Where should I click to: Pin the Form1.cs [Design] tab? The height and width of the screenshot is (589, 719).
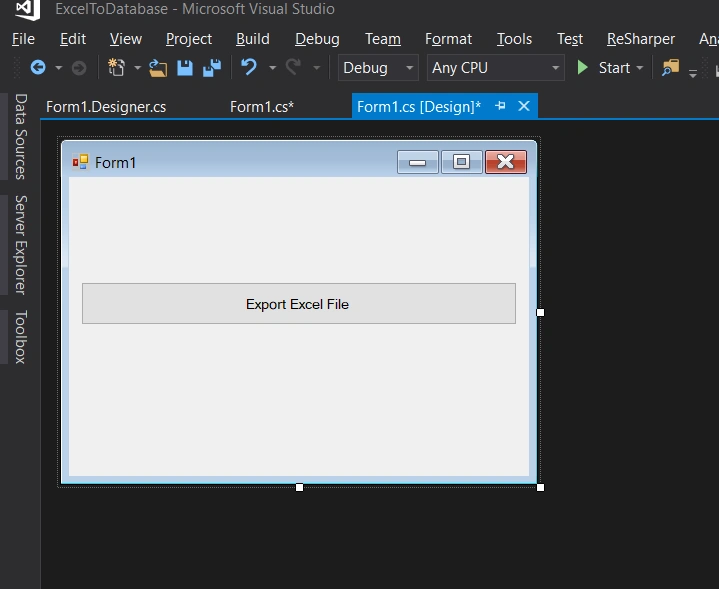500,106
